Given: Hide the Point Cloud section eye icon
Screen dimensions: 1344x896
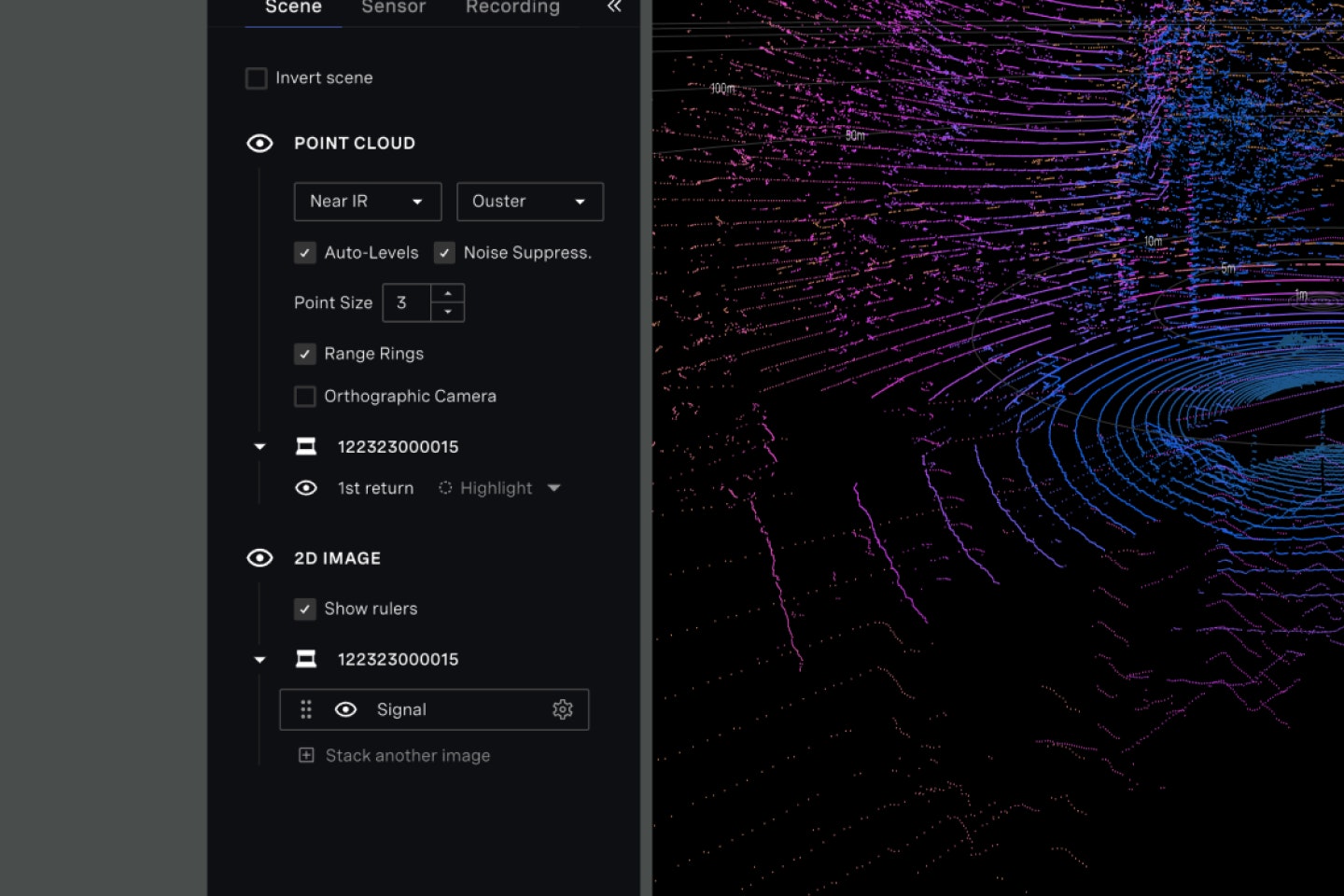Looking at the screenshot, I should tap(259, 143).
